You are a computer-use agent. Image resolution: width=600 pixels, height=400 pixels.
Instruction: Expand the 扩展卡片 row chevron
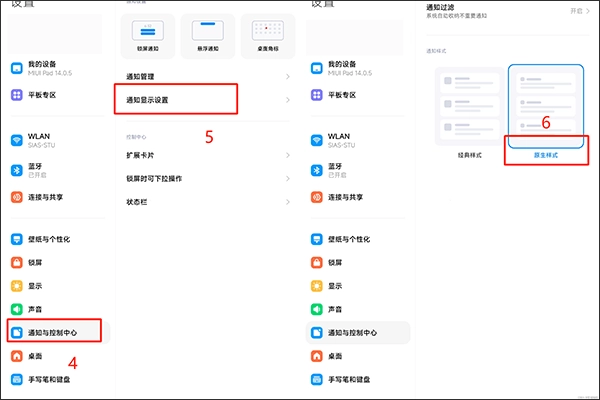point(288,155)
